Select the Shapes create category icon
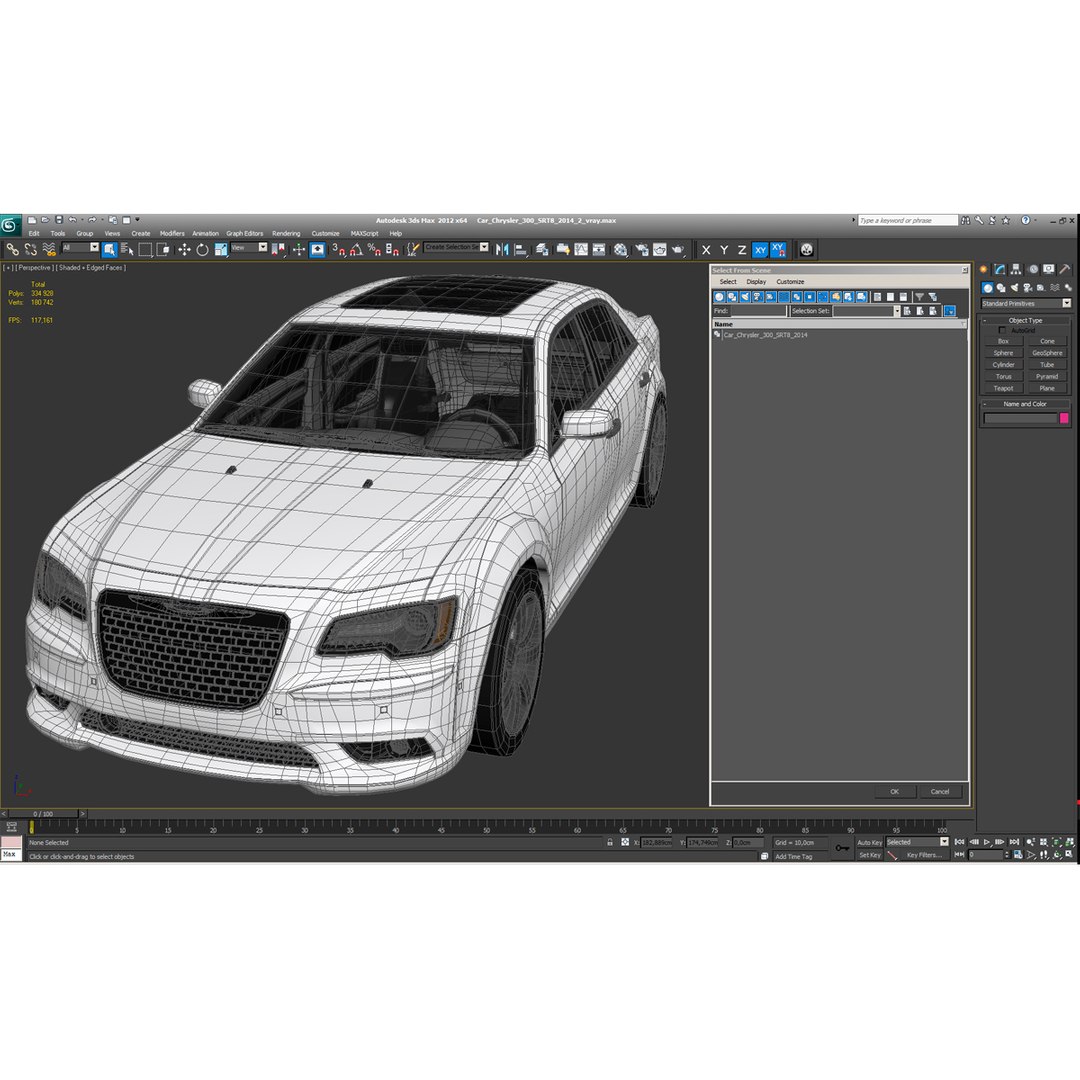This screenshot has height=1080, width=1080. click(1001, 288)
